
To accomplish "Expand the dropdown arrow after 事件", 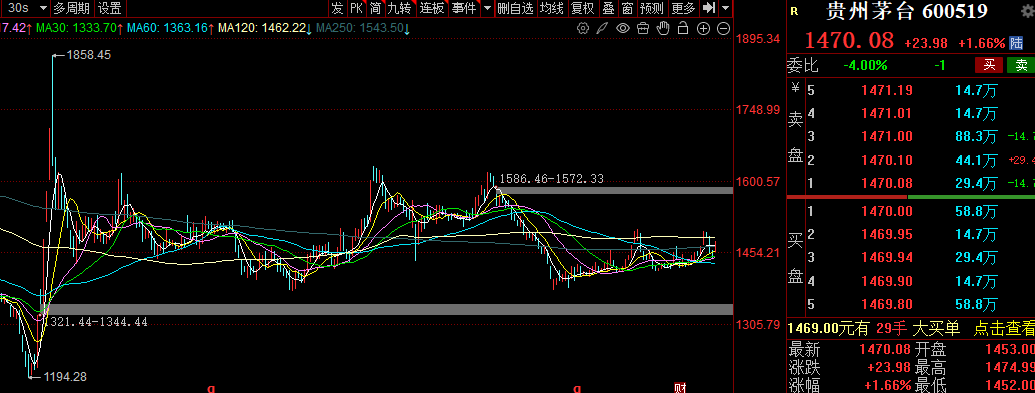I will click(487, 8).
